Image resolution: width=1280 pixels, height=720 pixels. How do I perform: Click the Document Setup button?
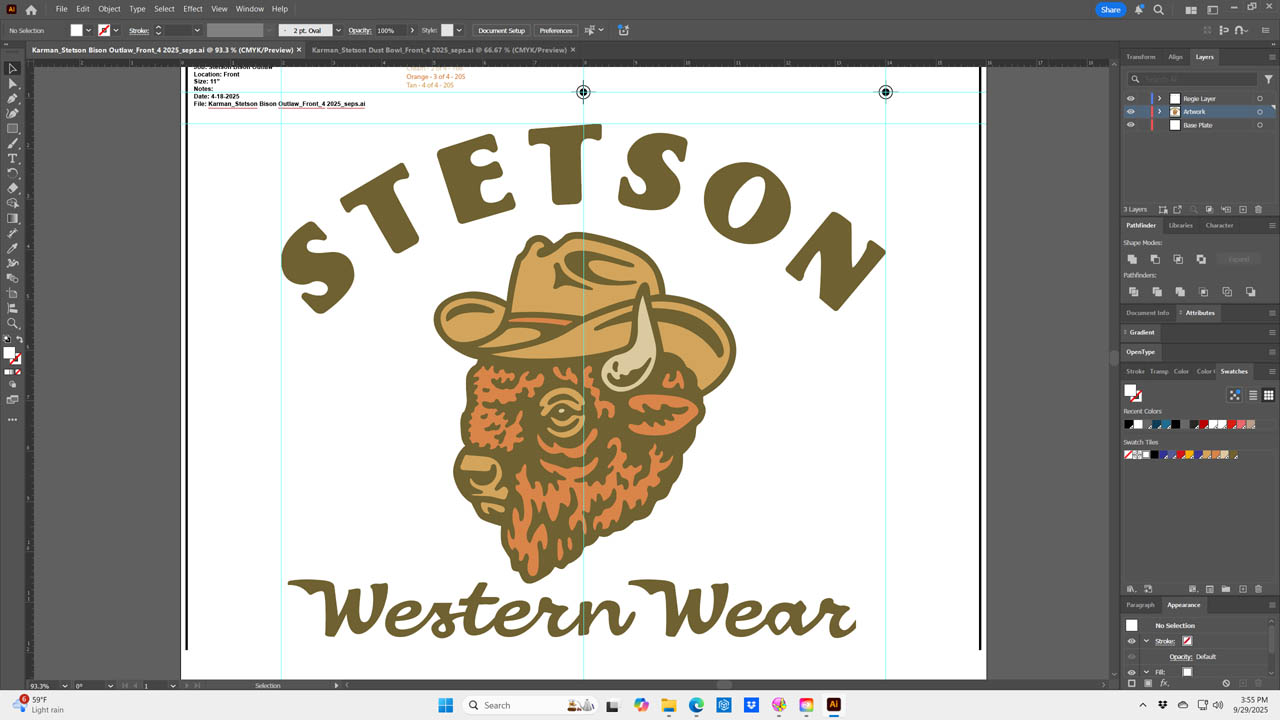pyautogui.click(x=501, y=31)
